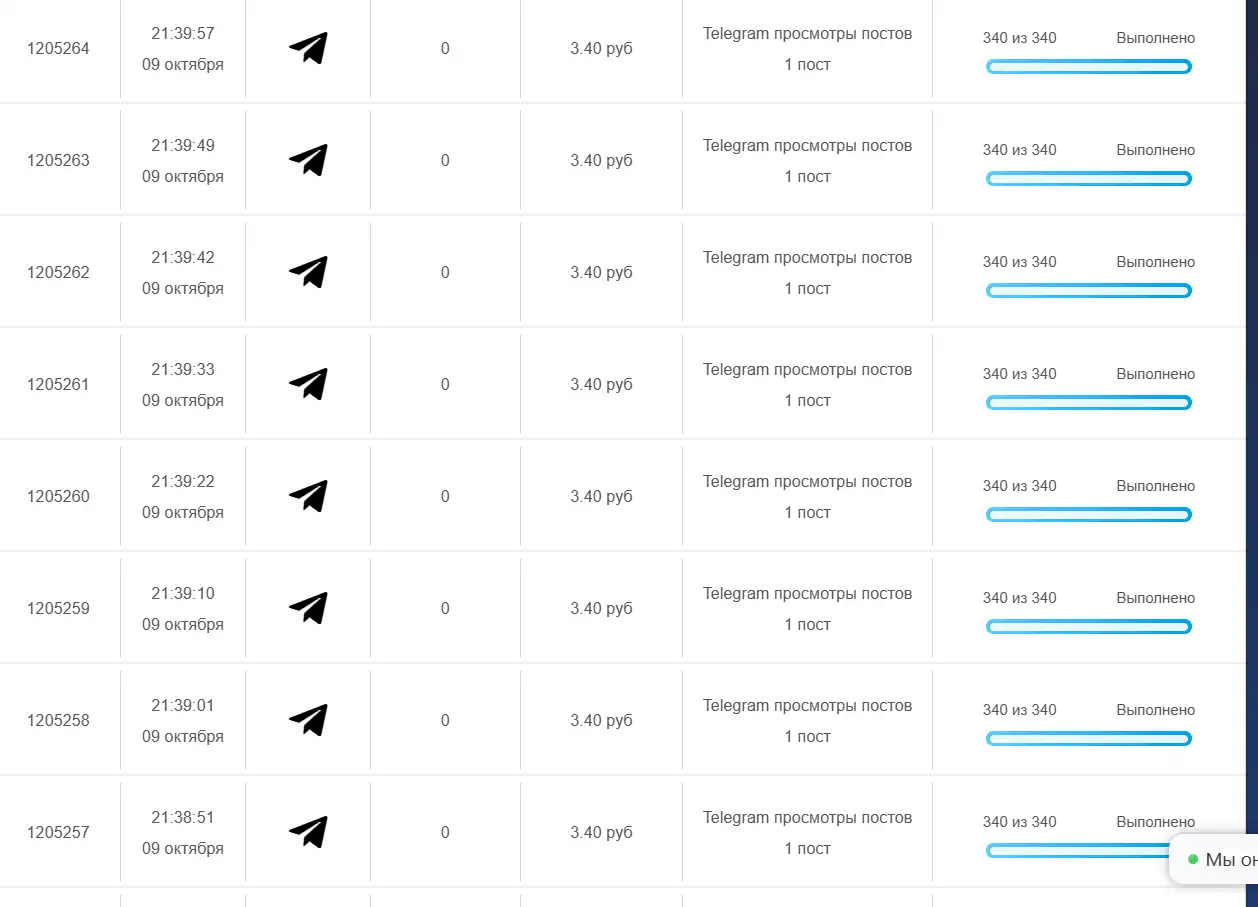Image resolution: width=1258 pixels, height=907 pixels.
Task: Click 'Telegram просмотры постов' in row 1205258
Action: [x=807, y=705]
